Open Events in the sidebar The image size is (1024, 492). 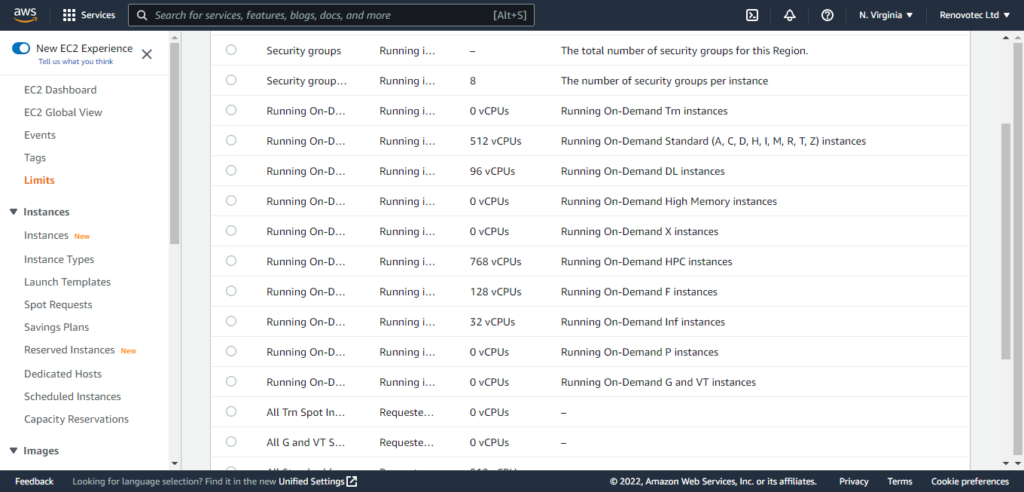tap(40, 135)
